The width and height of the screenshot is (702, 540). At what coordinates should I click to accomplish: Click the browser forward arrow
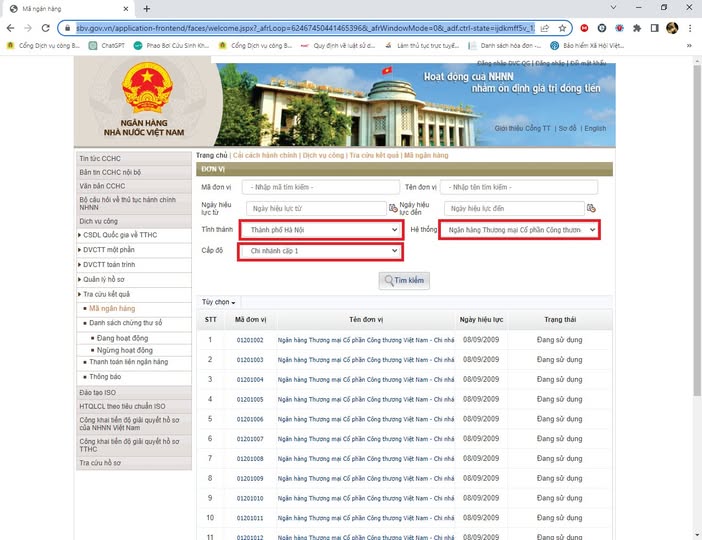click(28, 28)
